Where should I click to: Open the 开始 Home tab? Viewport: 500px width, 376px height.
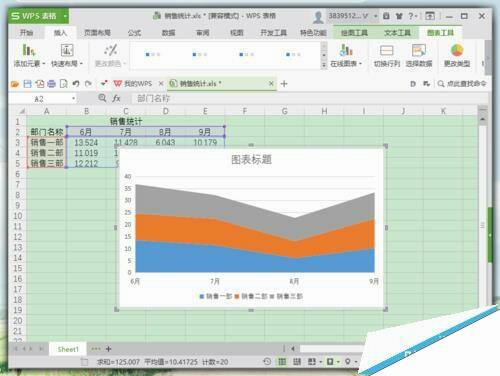coord(26,33)
